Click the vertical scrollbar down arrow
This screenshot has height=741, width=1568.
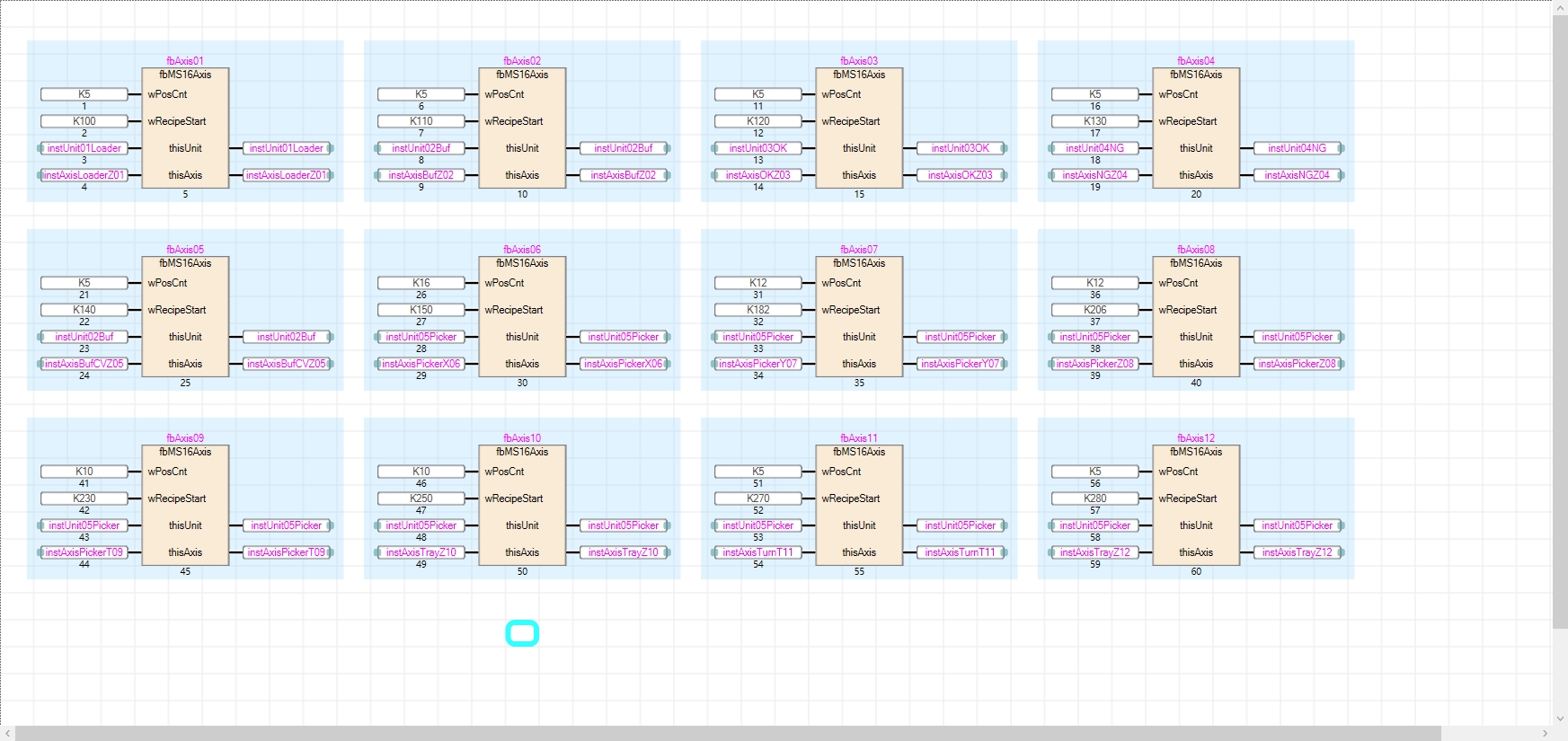coord(1560,718)
